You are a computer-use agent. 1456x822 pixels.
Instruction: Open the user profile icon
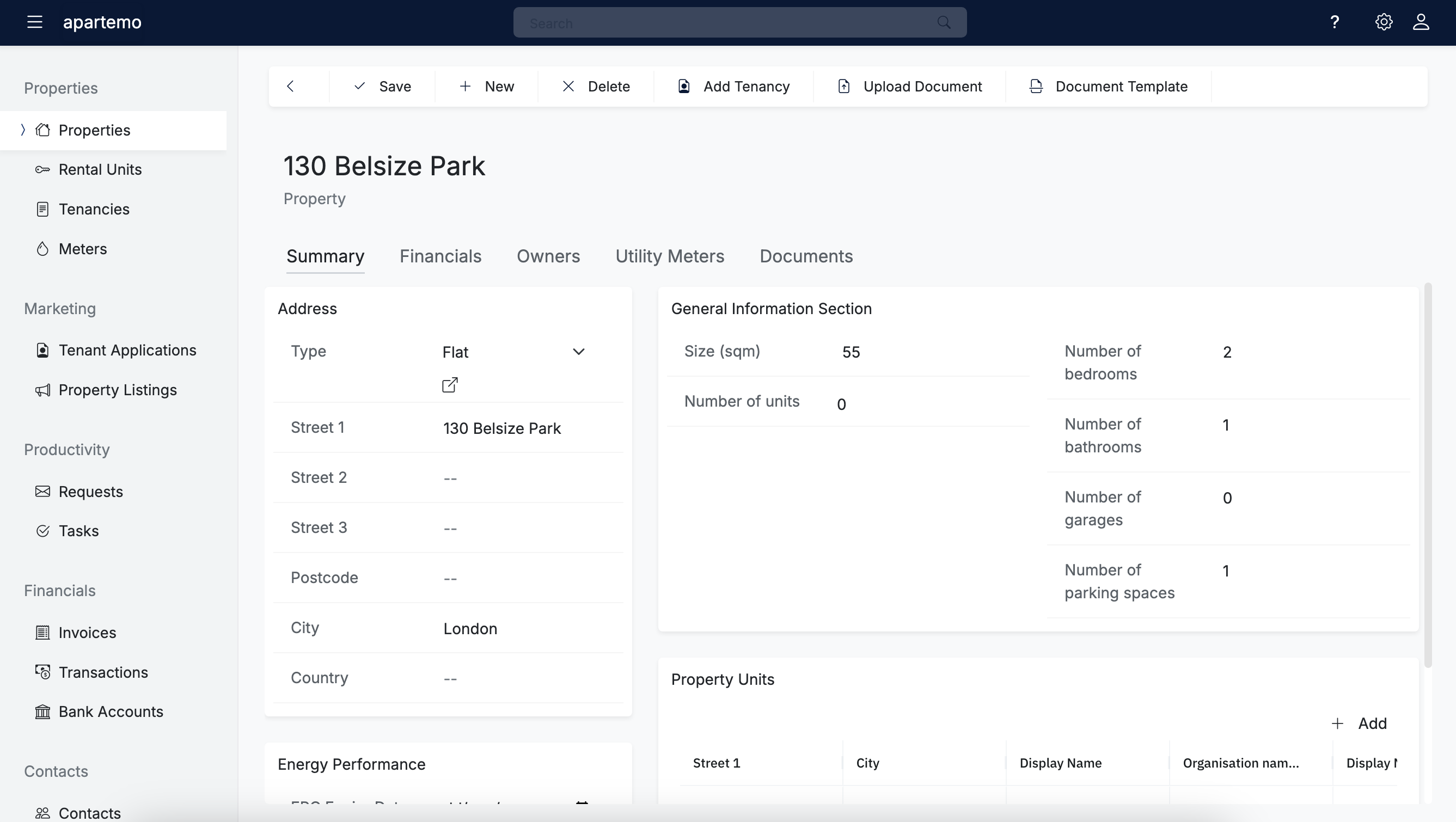coord(1421,22)
